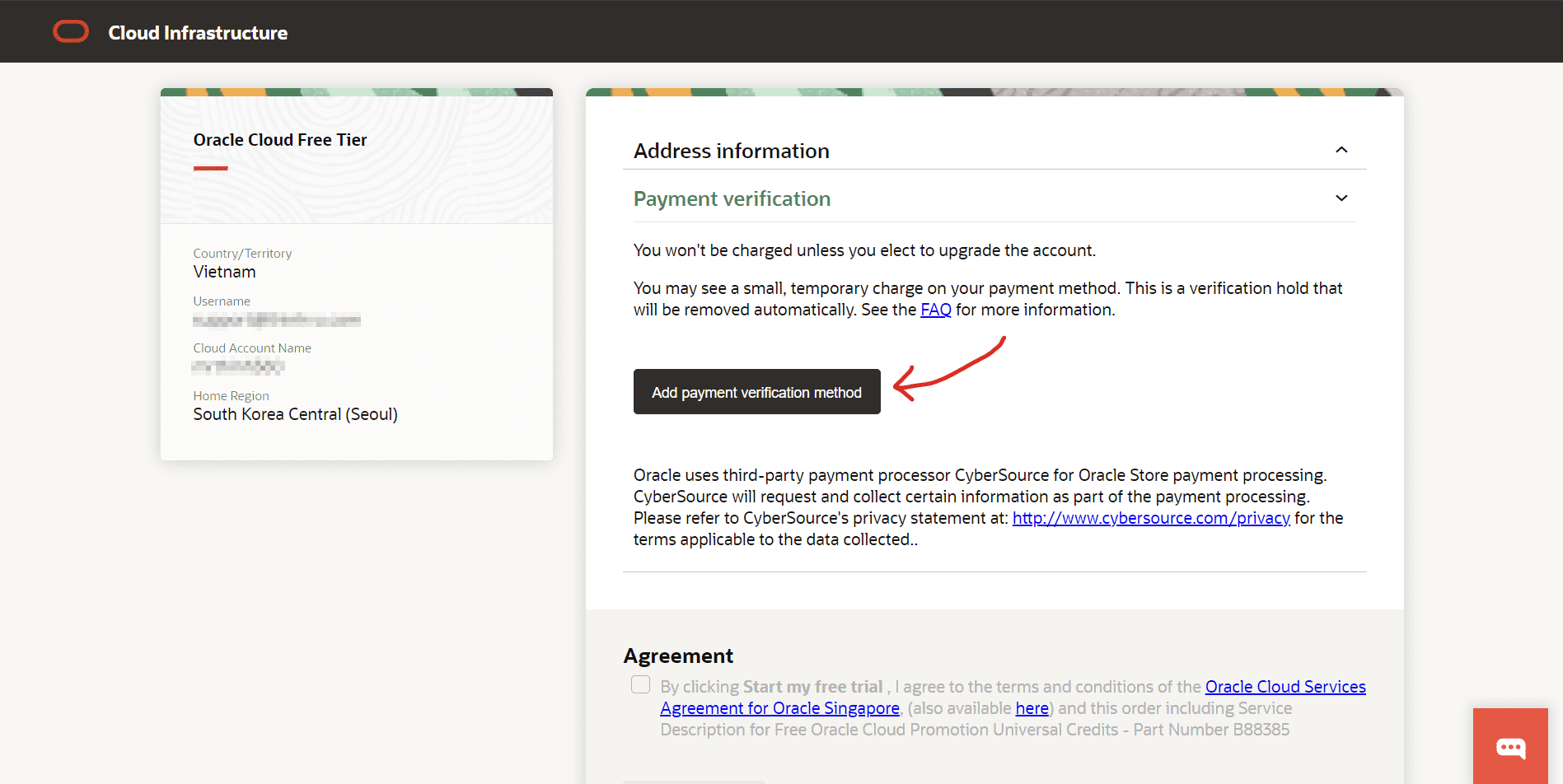Click the Oracle Cloud Free Tier heading
The image size is (1563, 784).
click(x=280, y=140)
